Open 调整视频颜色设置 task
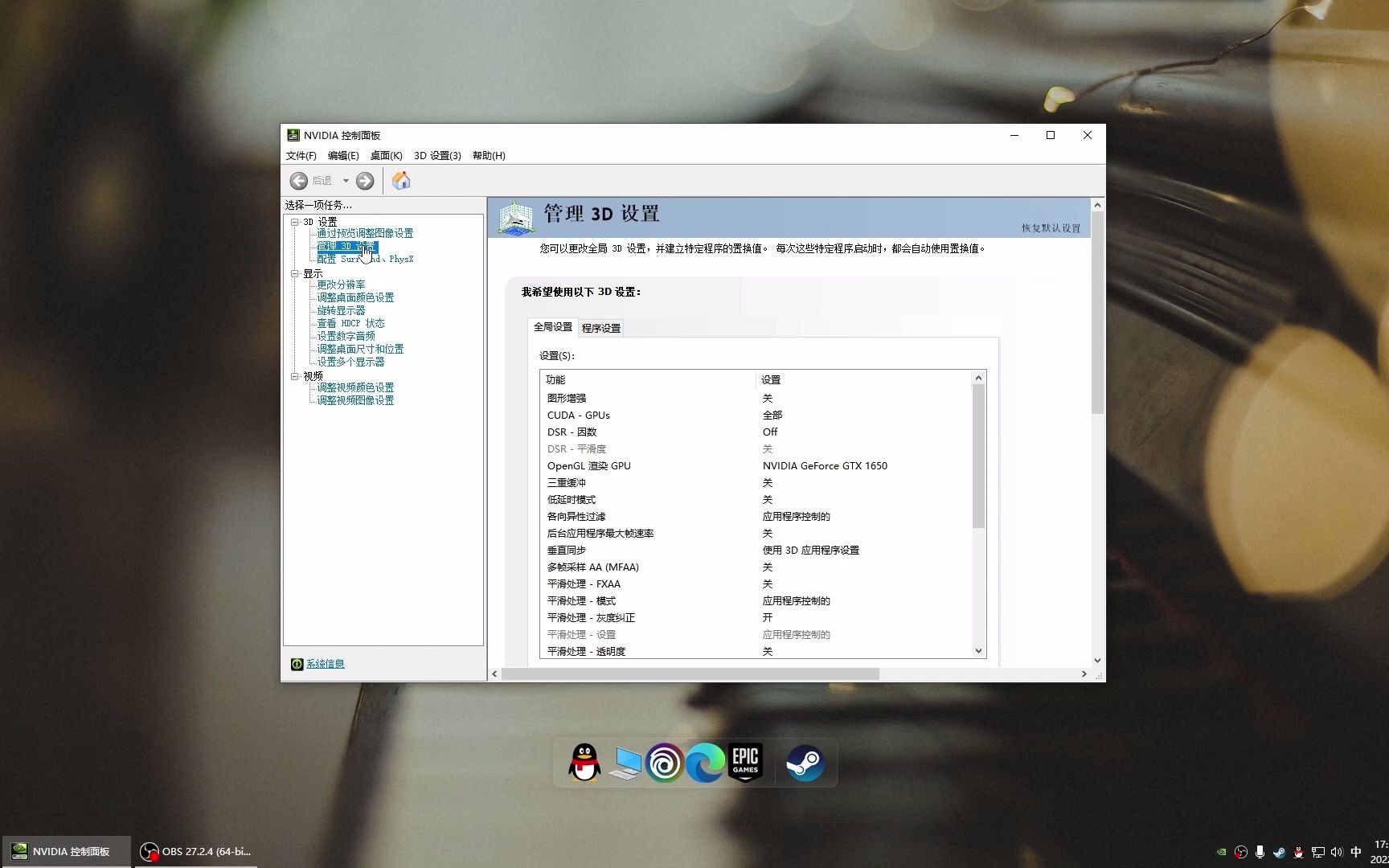 pyautogui.click(x=355, y=387)
